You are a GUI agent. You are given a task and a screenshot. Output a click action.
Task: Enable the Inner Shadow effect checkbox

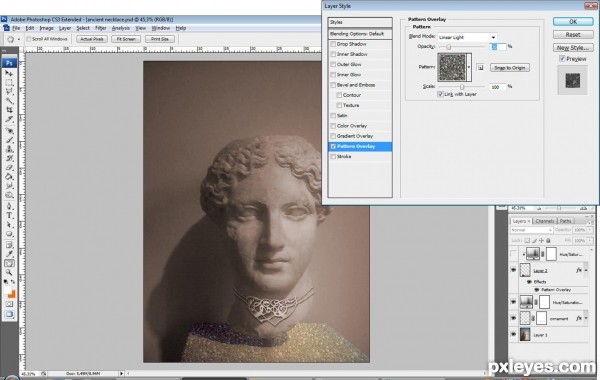click(333, 54)
